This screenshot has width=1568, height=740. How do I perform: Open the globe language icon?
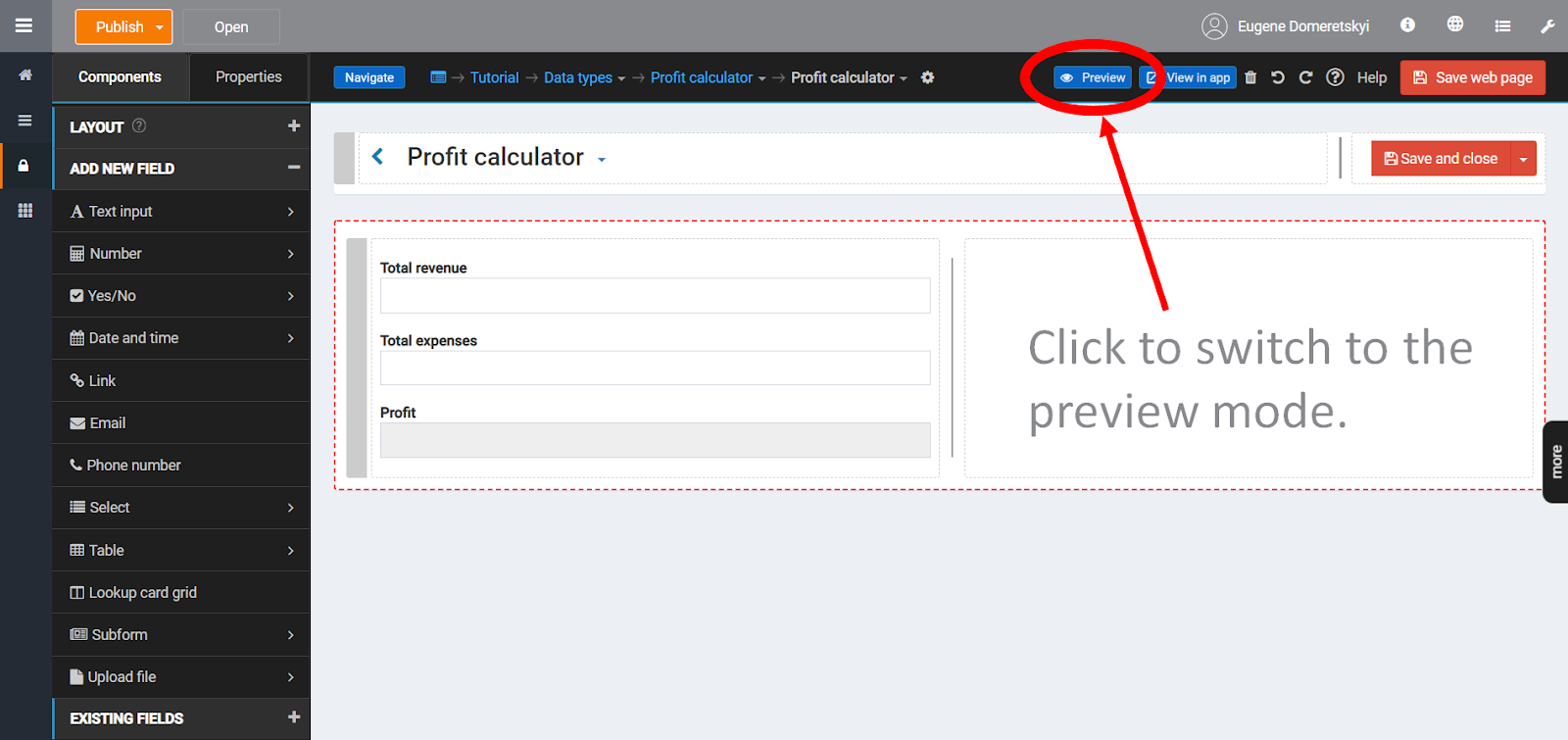coord(1455,25)
